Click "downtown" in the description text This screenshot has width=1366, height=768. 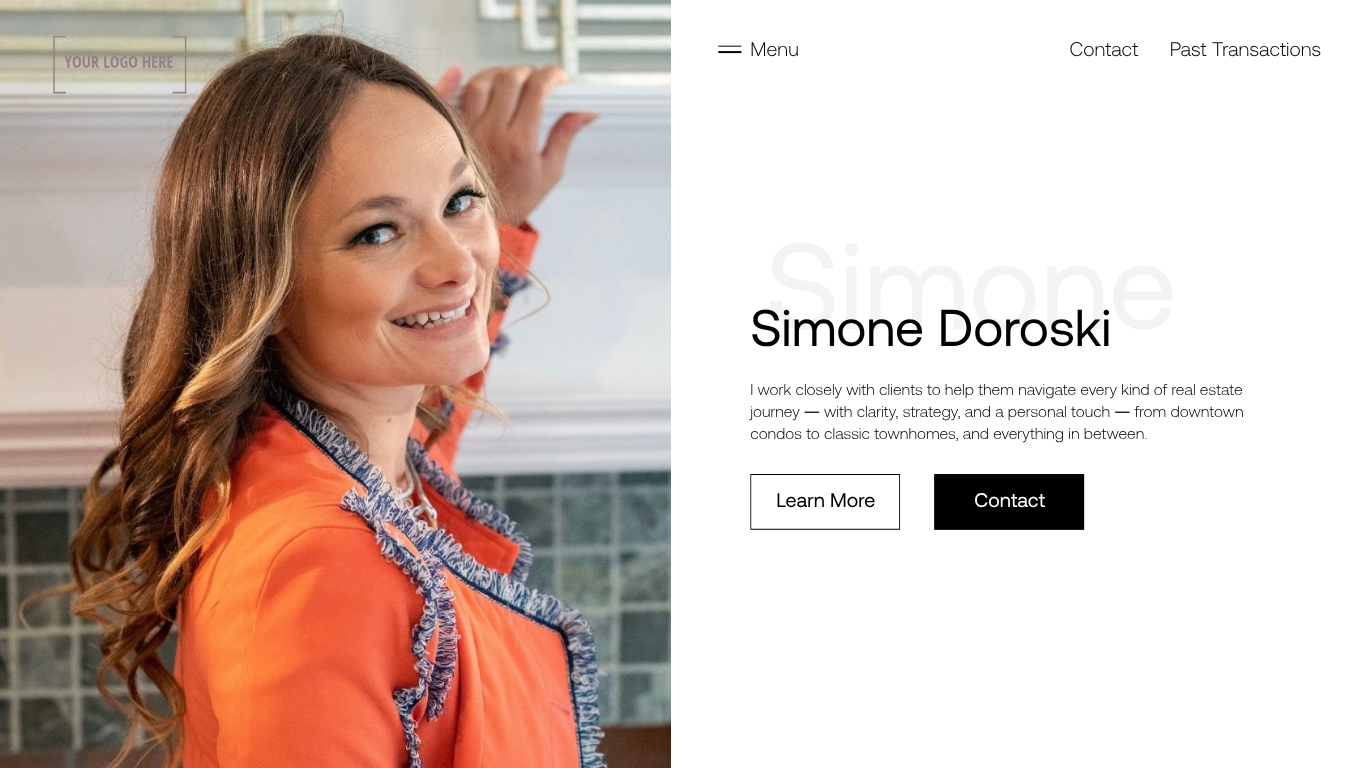tap(1207, 412)
